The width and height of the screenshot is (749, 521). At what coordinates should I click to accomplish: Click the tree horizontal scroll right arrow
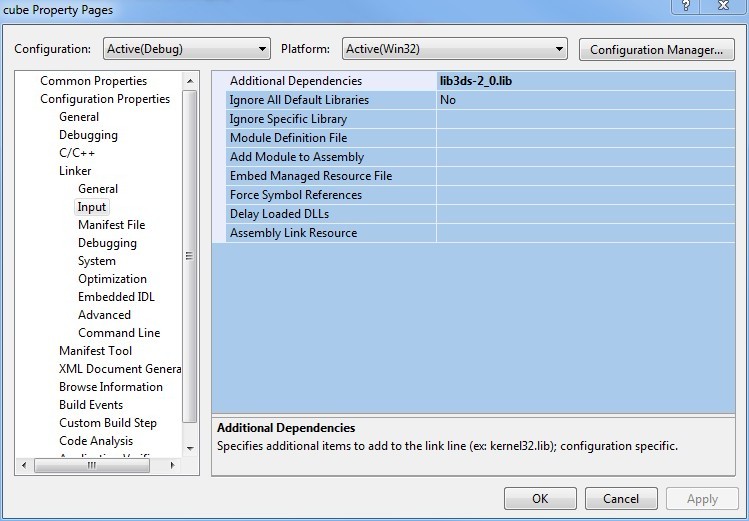click(173, 465)
